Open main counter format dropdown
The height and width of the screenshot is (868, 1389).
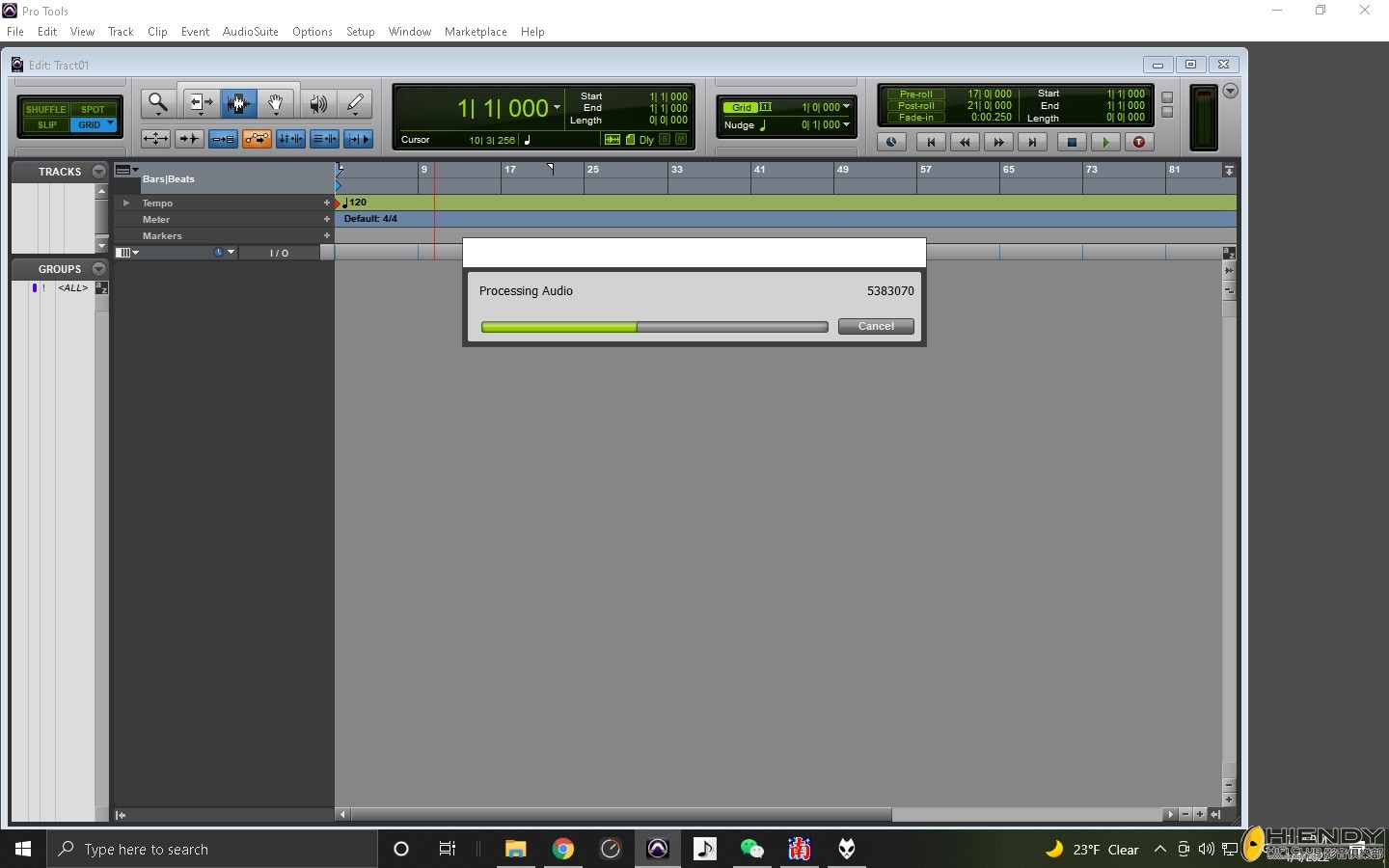[557, 107]
